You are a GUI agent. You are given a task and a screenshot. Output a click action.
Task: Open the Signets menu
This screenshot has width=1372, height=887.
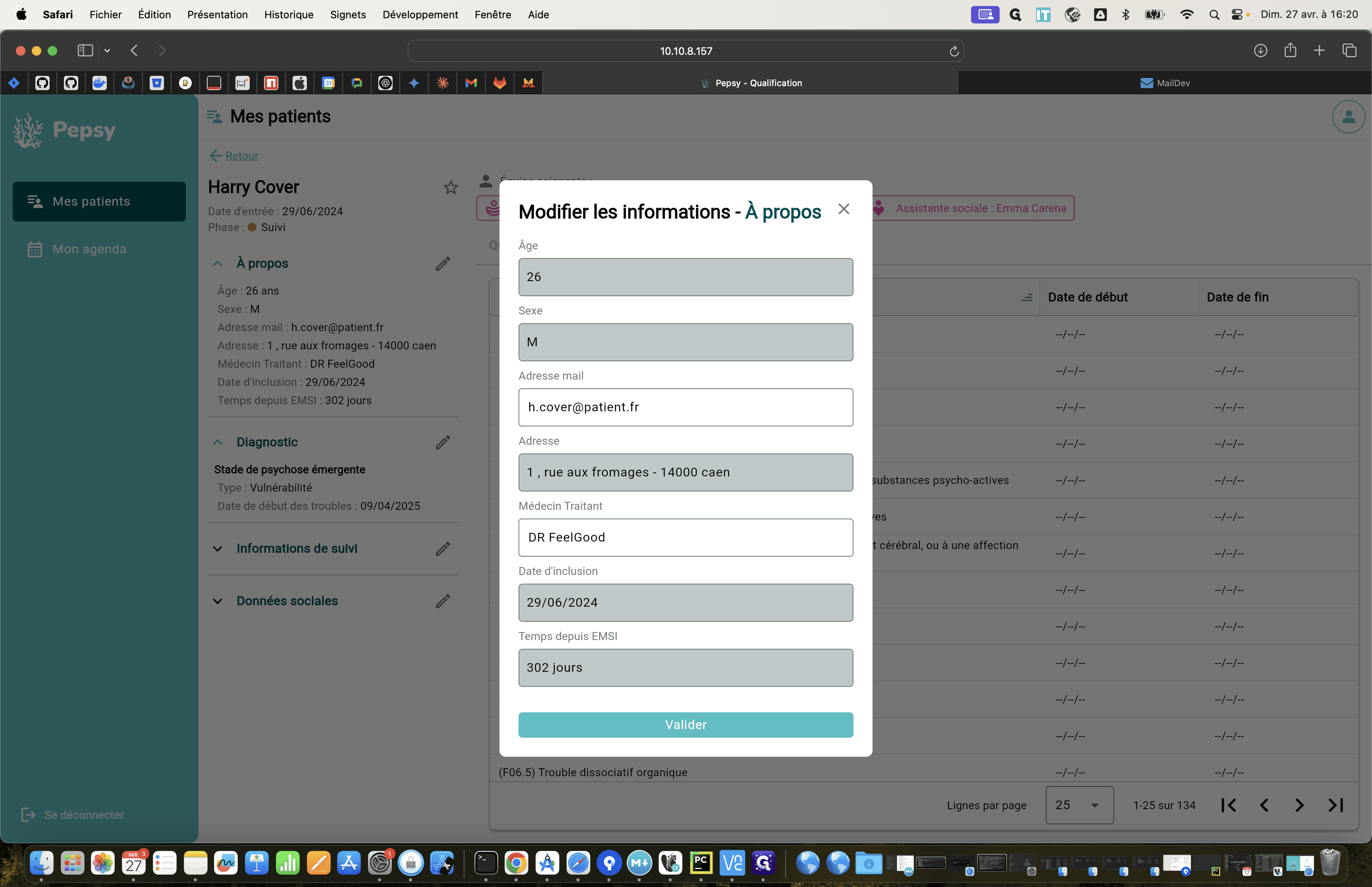pyautogui.click(x=348, y=14)
